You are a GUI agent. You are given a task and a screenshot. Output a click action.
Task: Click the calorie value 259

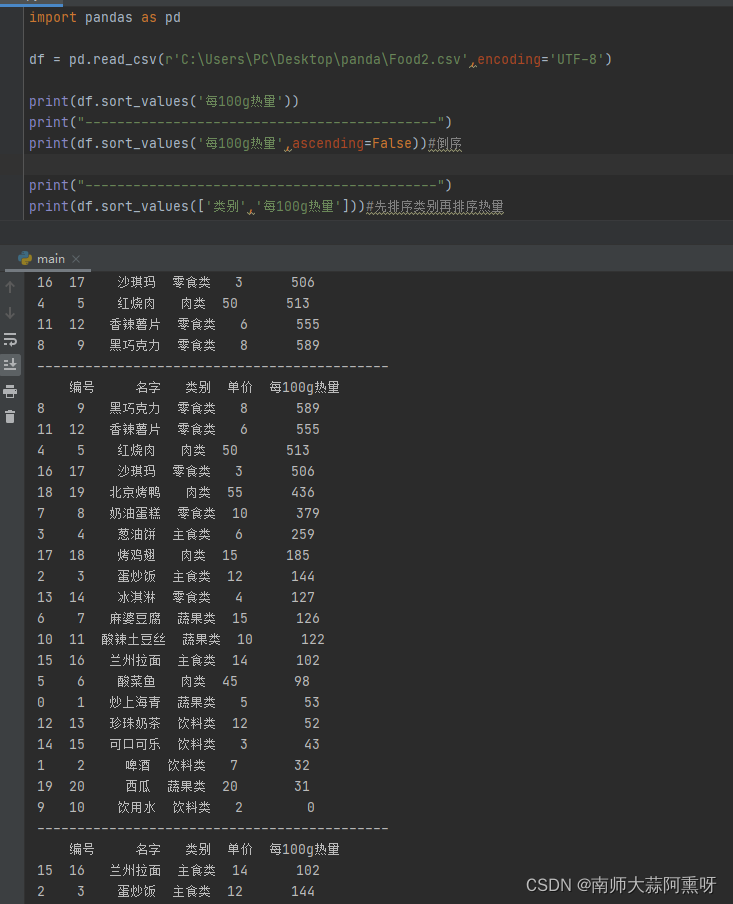tap(303, 534)
